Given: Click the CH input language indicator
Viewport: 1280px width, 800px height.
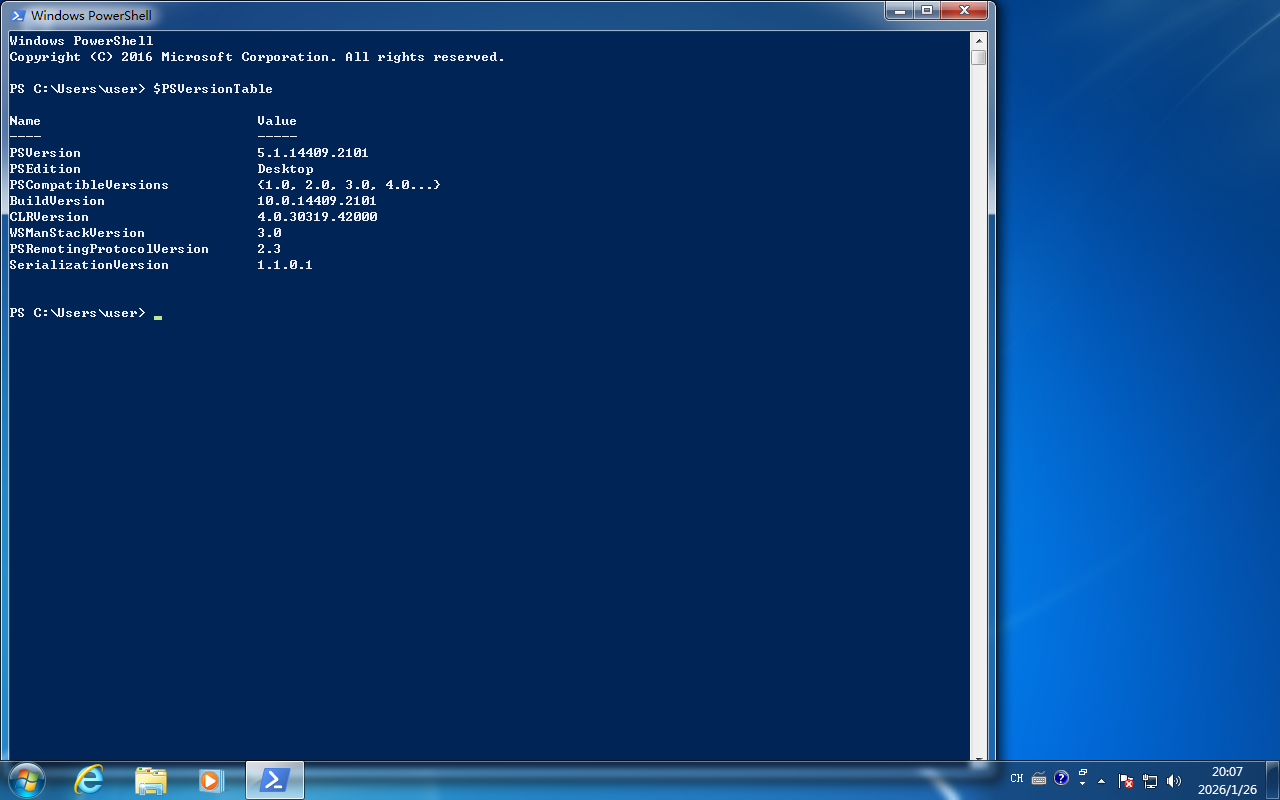Looking at the screenshot, I should point(1017,778).
